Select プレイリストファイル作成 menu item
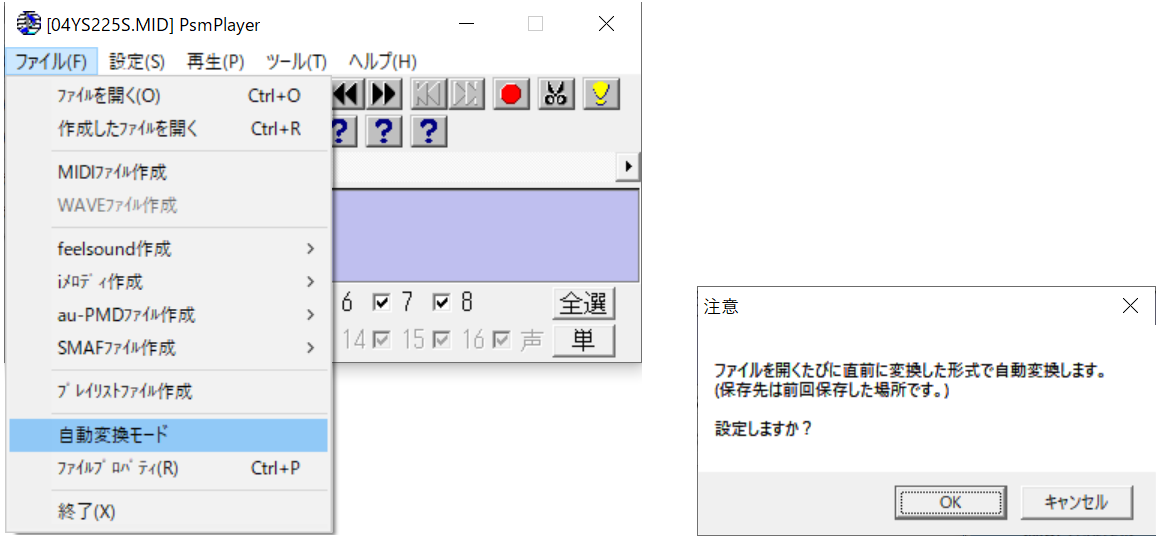Viewport: 1169px width, 541px height. click(168, 391)
